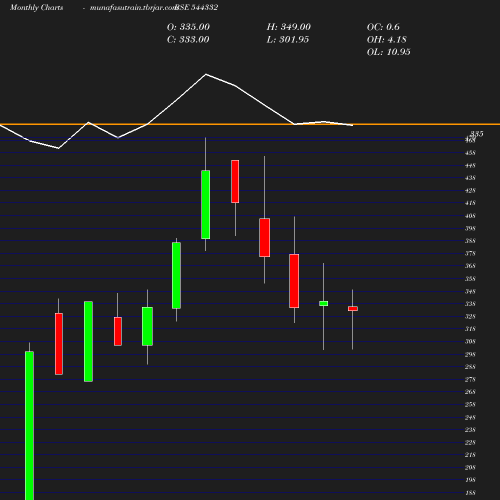This screenshot has height=500, width=500.
Task: Click the 375 price axis label
Action: (x=470, y=254)
